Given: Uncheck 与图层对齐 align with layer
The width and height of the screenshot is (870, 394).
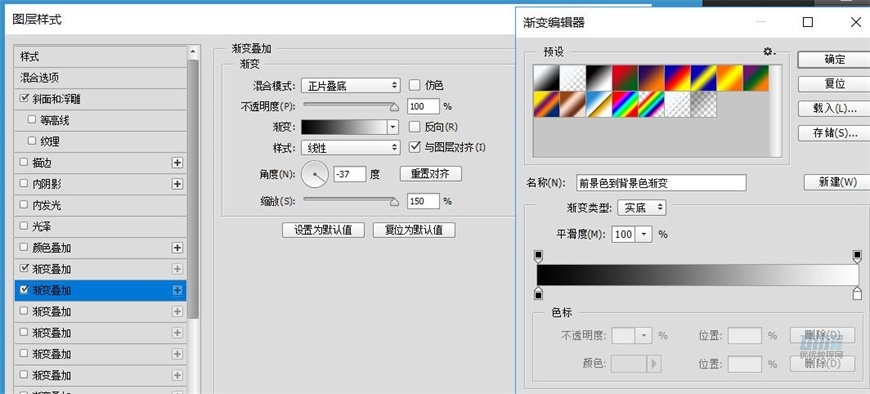Looking at the screenshot, I should (414, 147).
